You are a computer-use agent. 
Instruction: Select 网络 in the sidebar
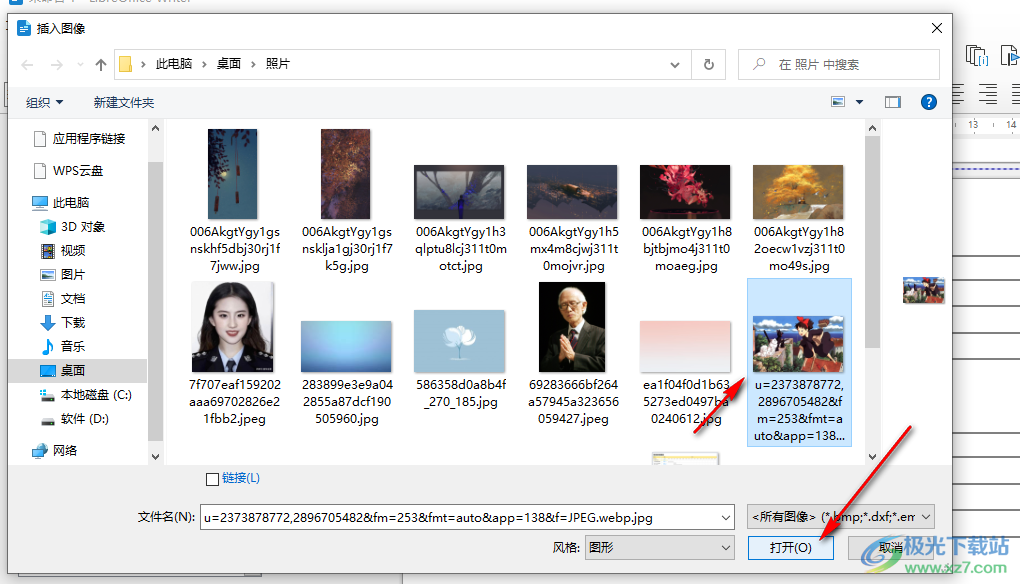click(55, 450)
